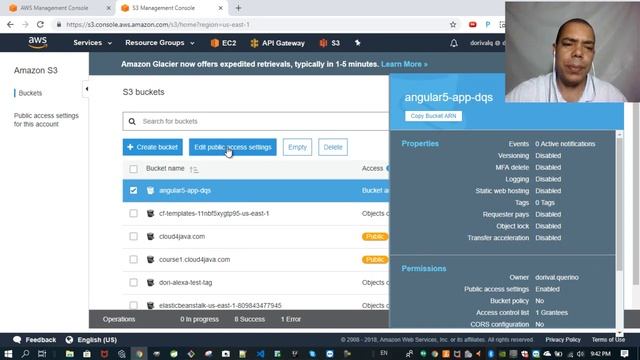This screenshot has width=640, height=360.
Task: Check the cf-templates bucket checkbox
Action: point(133,213)
